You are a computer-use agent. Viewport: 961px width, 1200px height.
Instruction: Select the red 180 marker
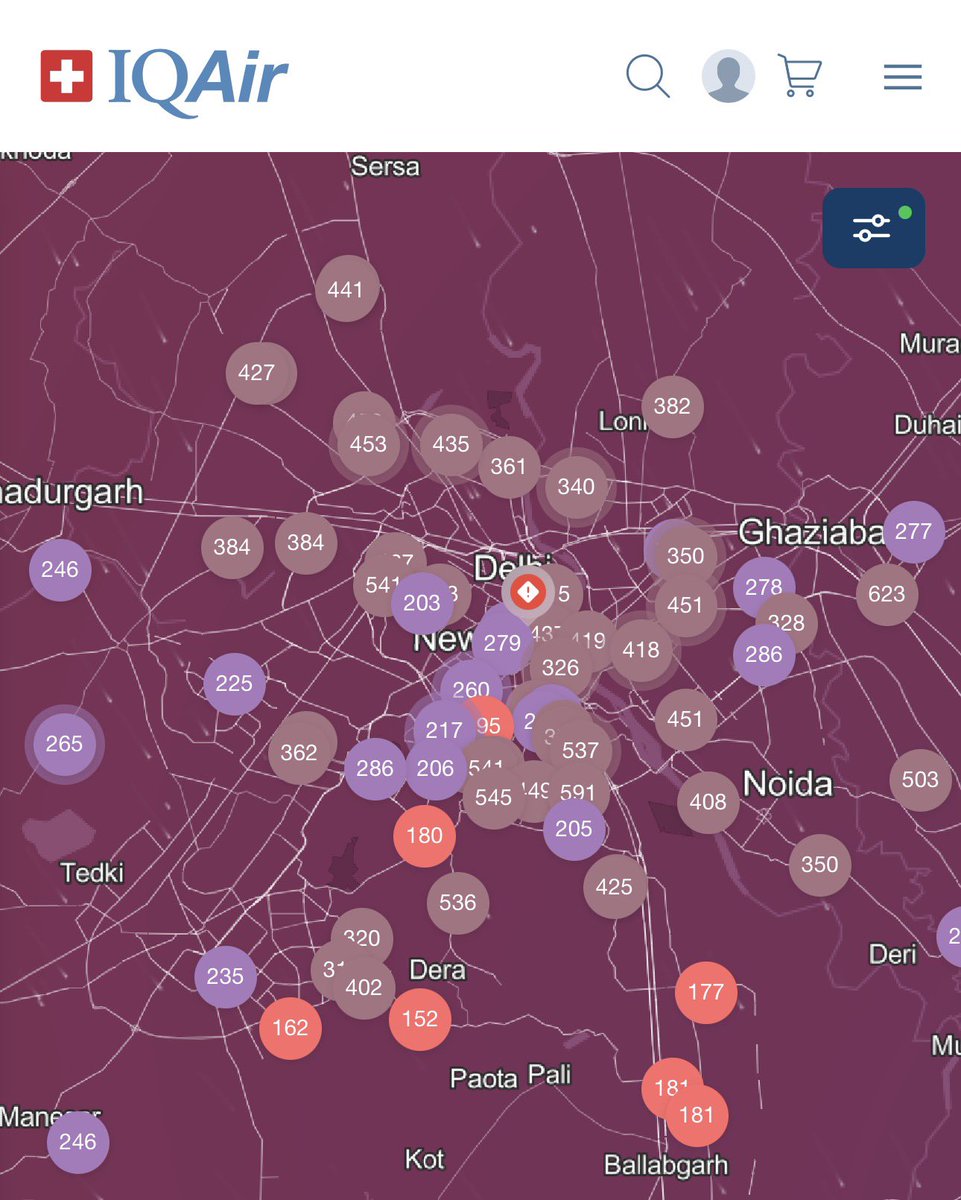[425, 835]
